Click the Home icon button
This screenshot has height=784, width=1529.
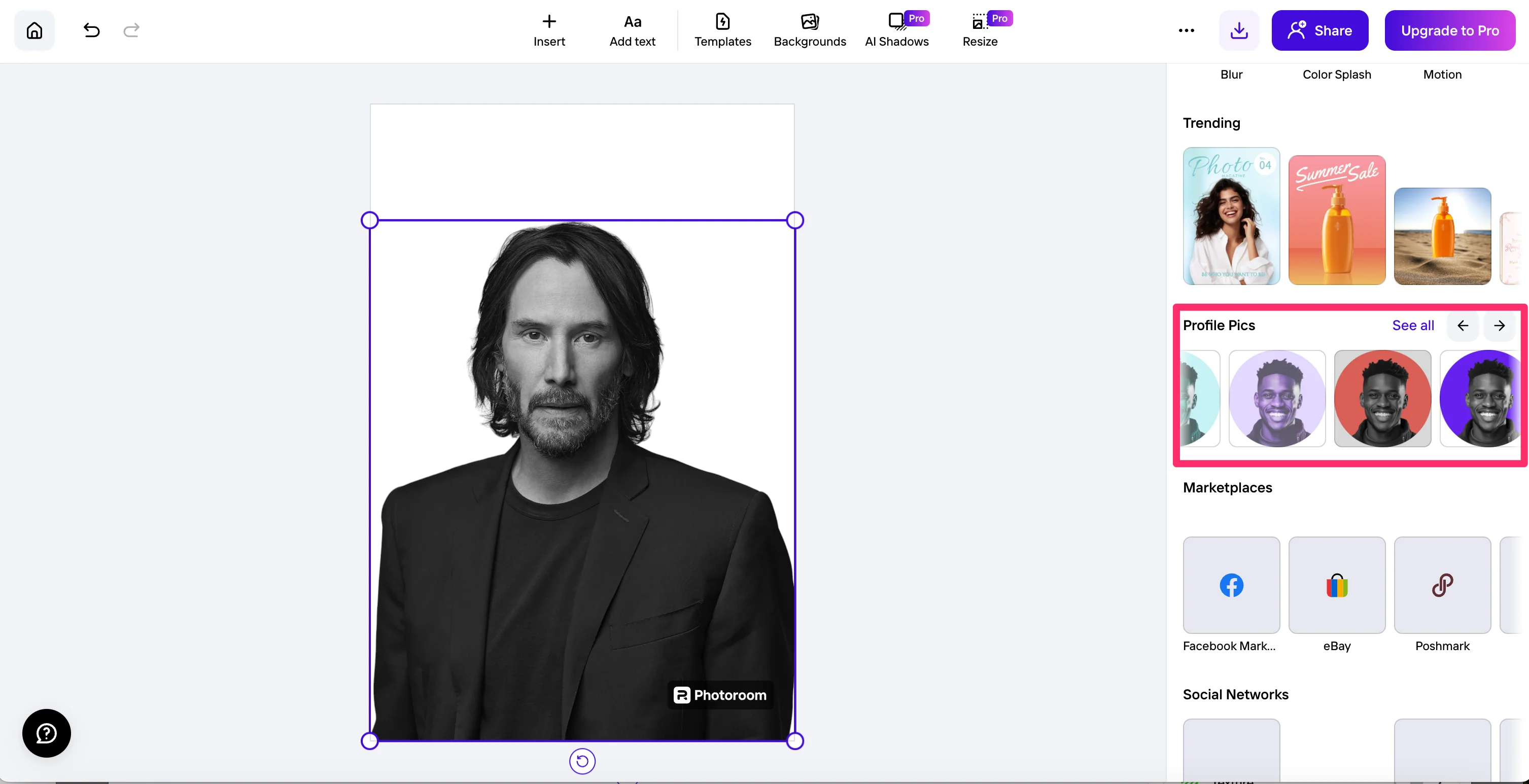click(x=34, y=30)
